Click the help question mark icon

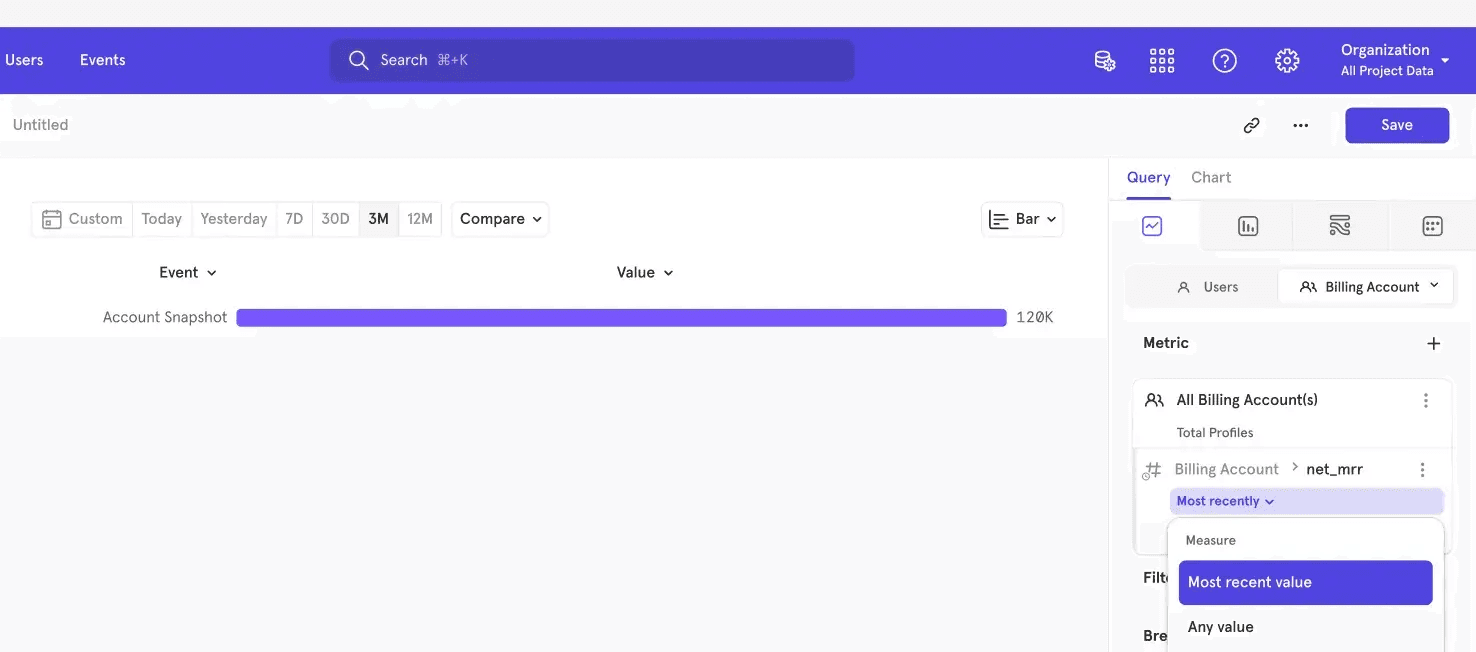click(x=1224, y=61)
